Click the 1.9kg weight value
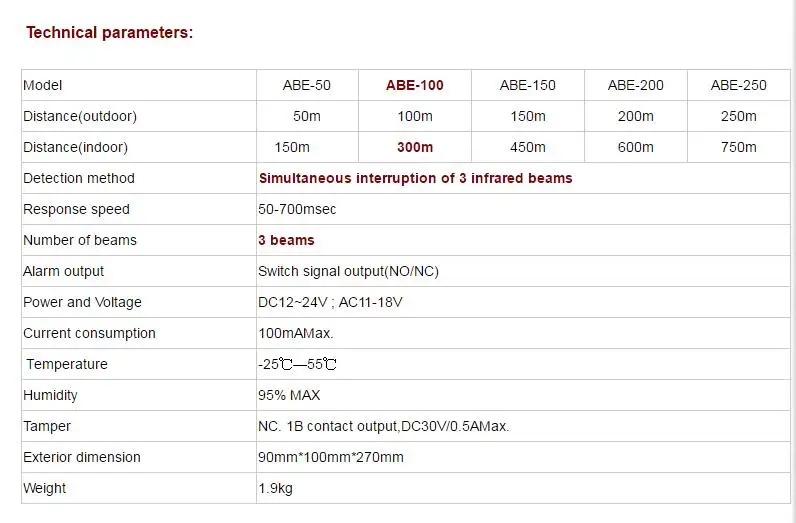Screen dimensions: 796x523 pyautogui.click(x=275, y=488)
